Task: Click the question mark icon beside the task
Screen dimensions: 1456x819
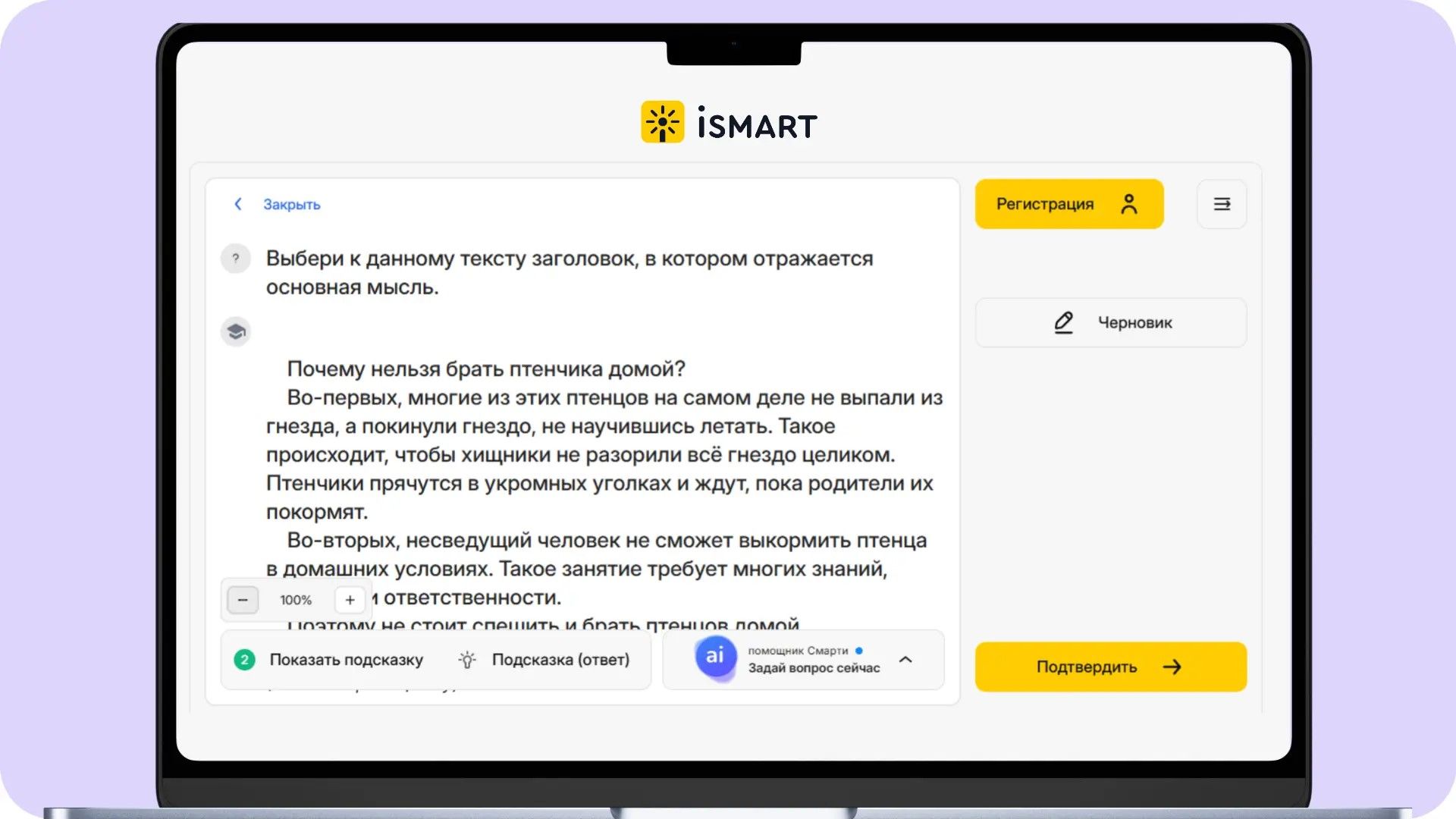Action: click(236, 259)
